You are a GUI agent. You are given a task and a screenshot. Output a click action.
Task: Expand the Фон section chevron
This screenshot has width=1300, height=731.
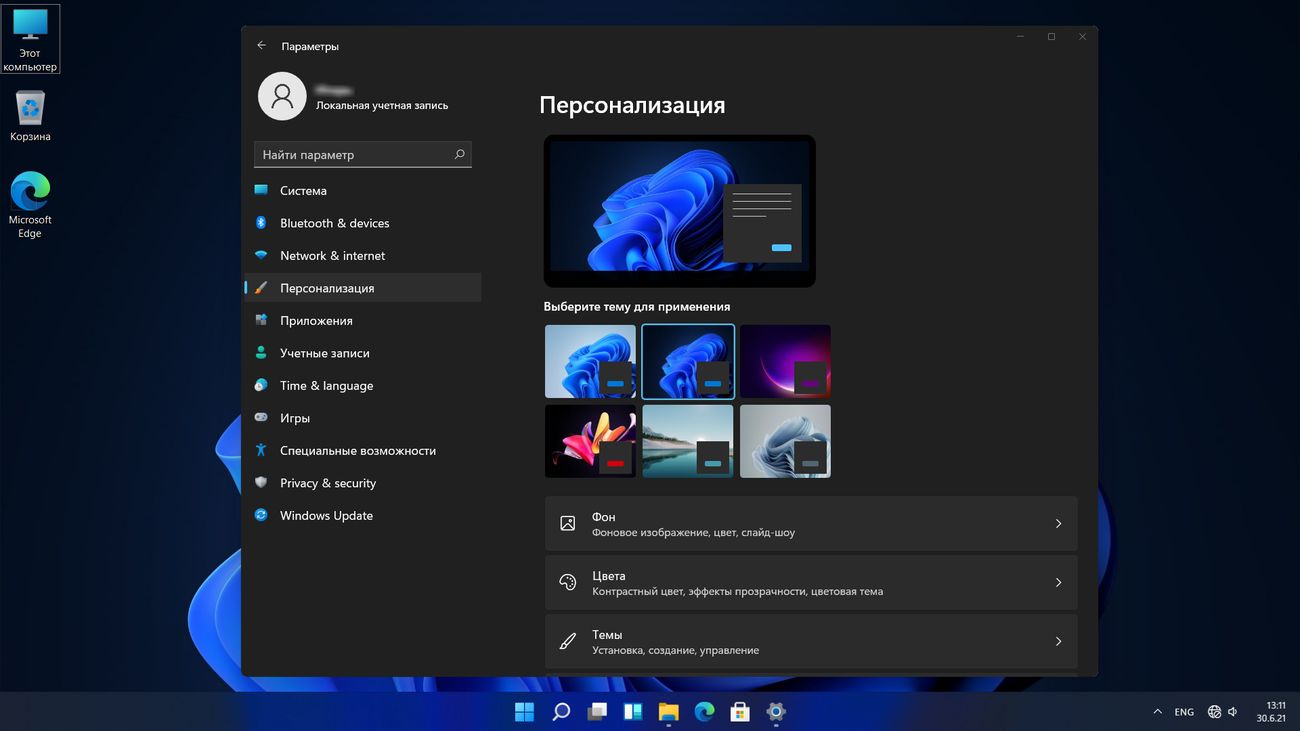(x=1058, y=524)
